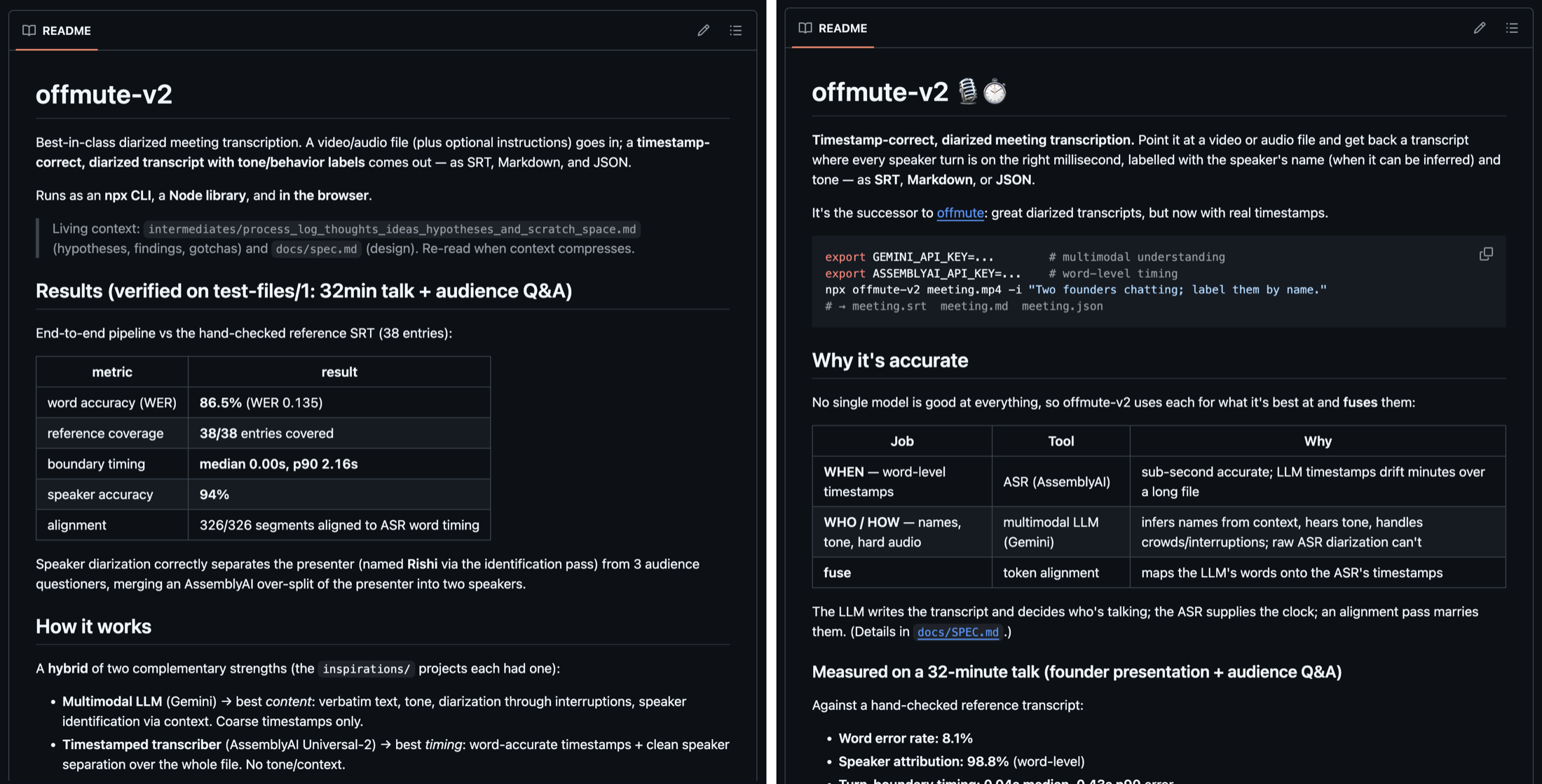Click the microphone emoji beside offmute-v2 title
This screenshot has width=1542, height=784.
968,92
